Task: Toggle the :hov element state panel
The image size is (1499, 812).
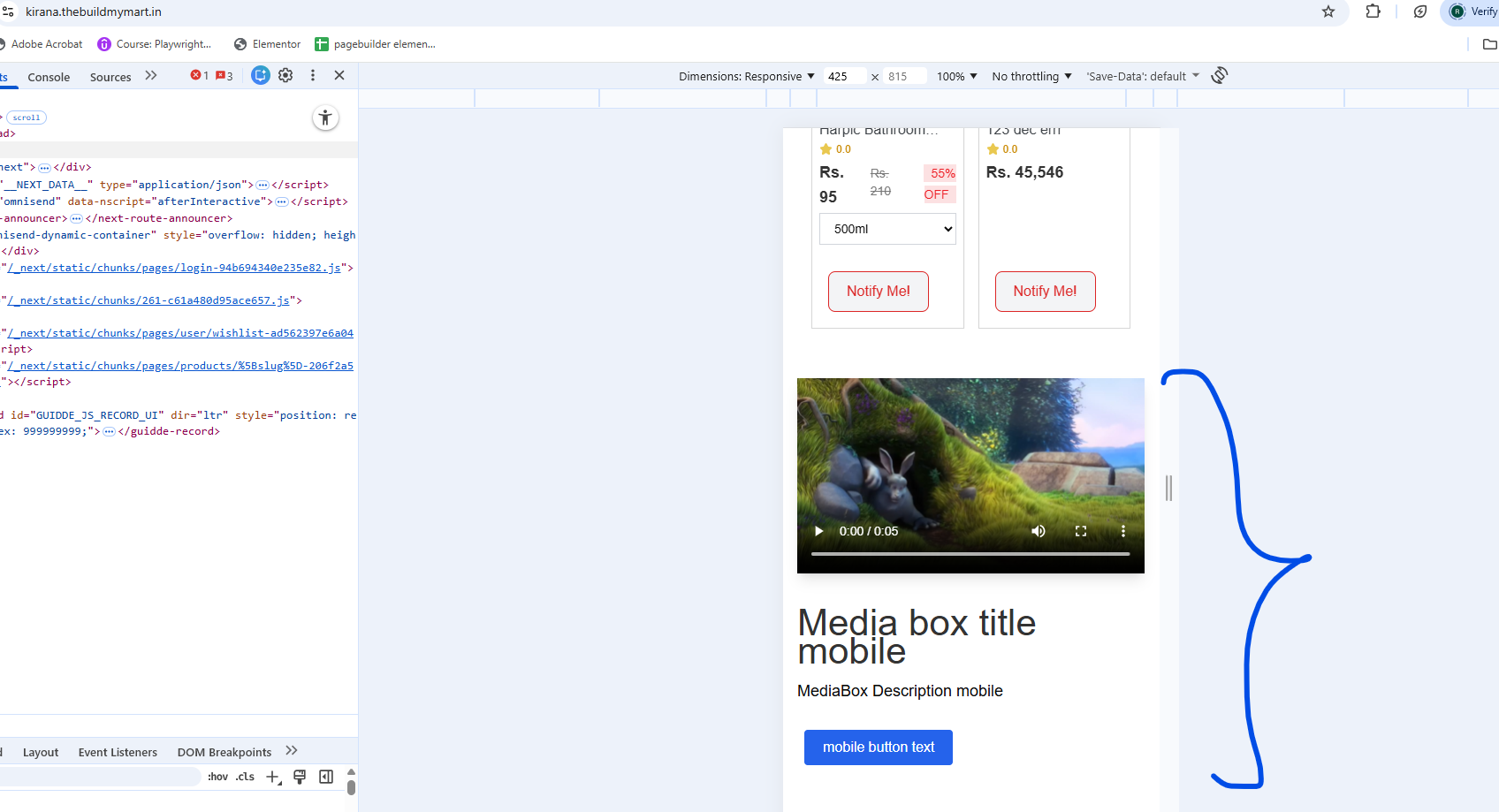Action: (x=217, y=777)
